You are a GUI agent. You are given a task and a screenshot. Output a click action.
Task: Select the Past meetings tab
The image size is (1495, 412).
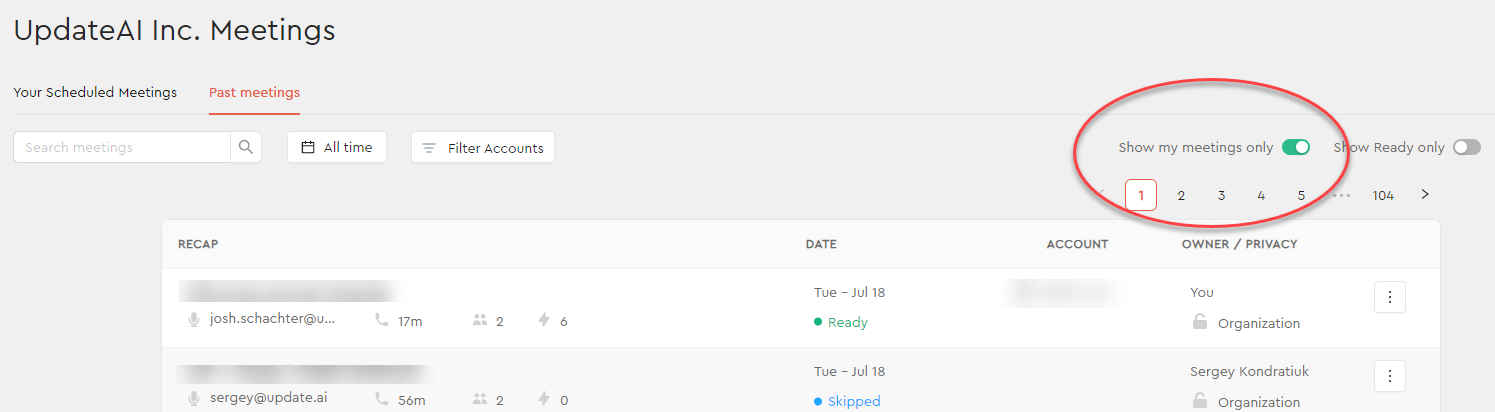[x=254, y=92]
